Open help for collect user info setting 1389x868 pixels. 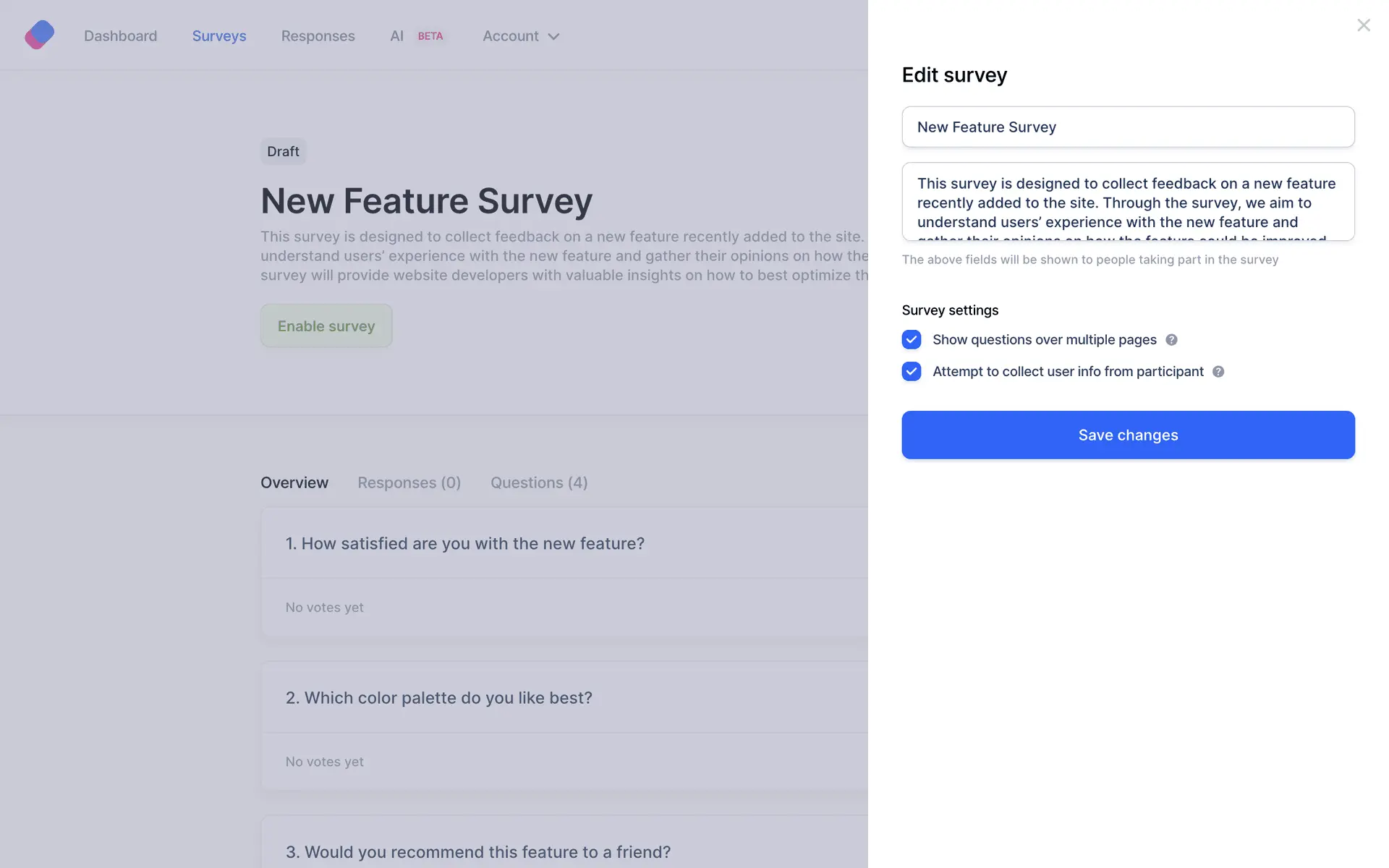[x=1218, y=372]
